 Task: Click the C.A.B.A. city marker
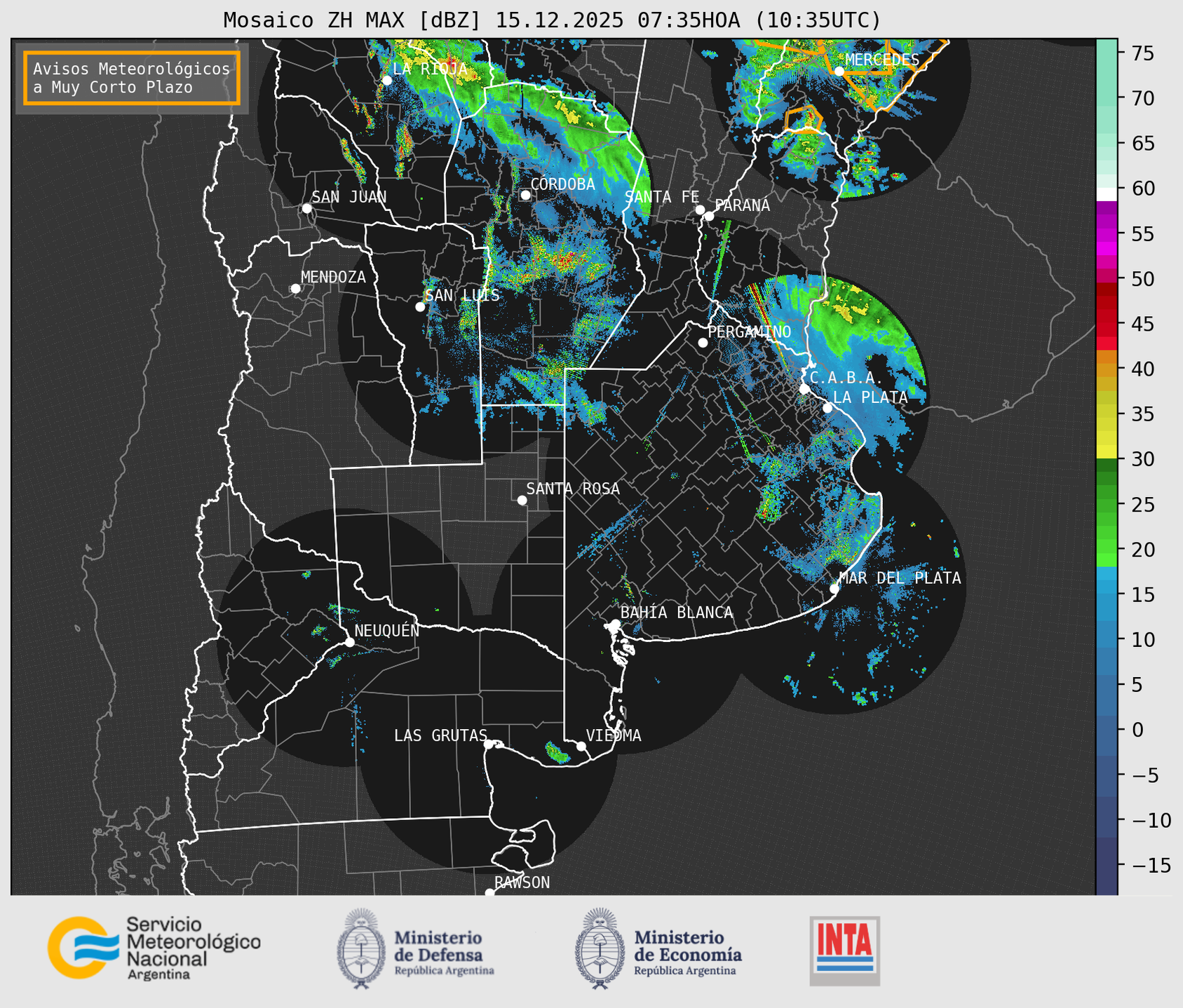(x=804, y=388)
